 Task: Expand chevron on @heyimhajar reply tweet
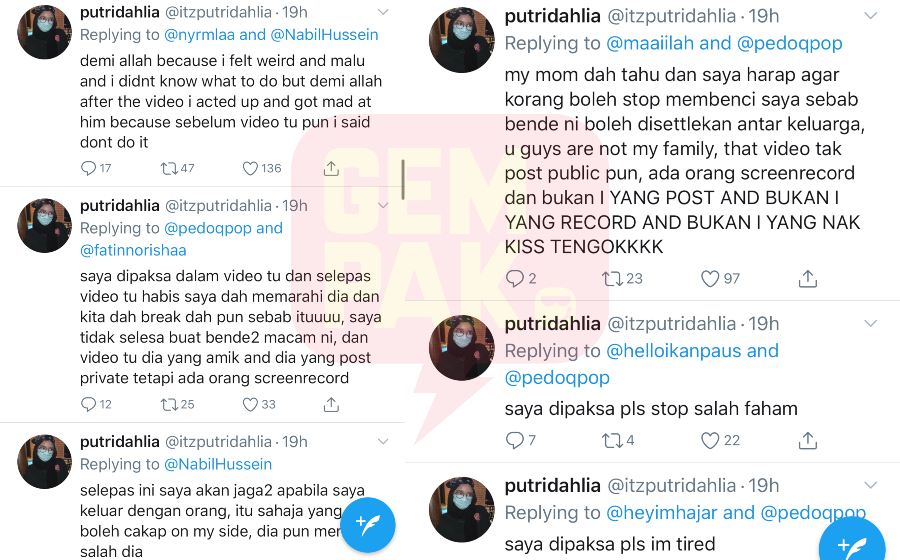871,485
